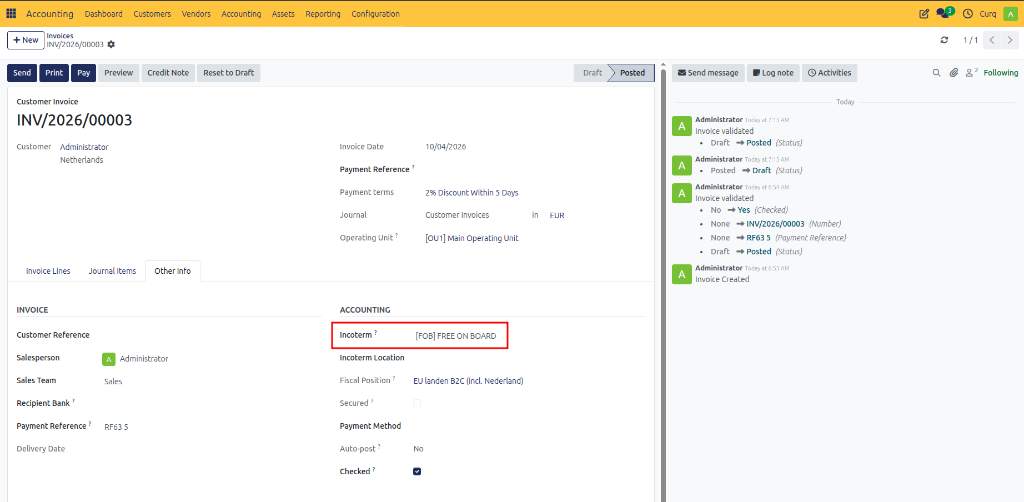Click the Customer Invoices journal value

point(457,215)
